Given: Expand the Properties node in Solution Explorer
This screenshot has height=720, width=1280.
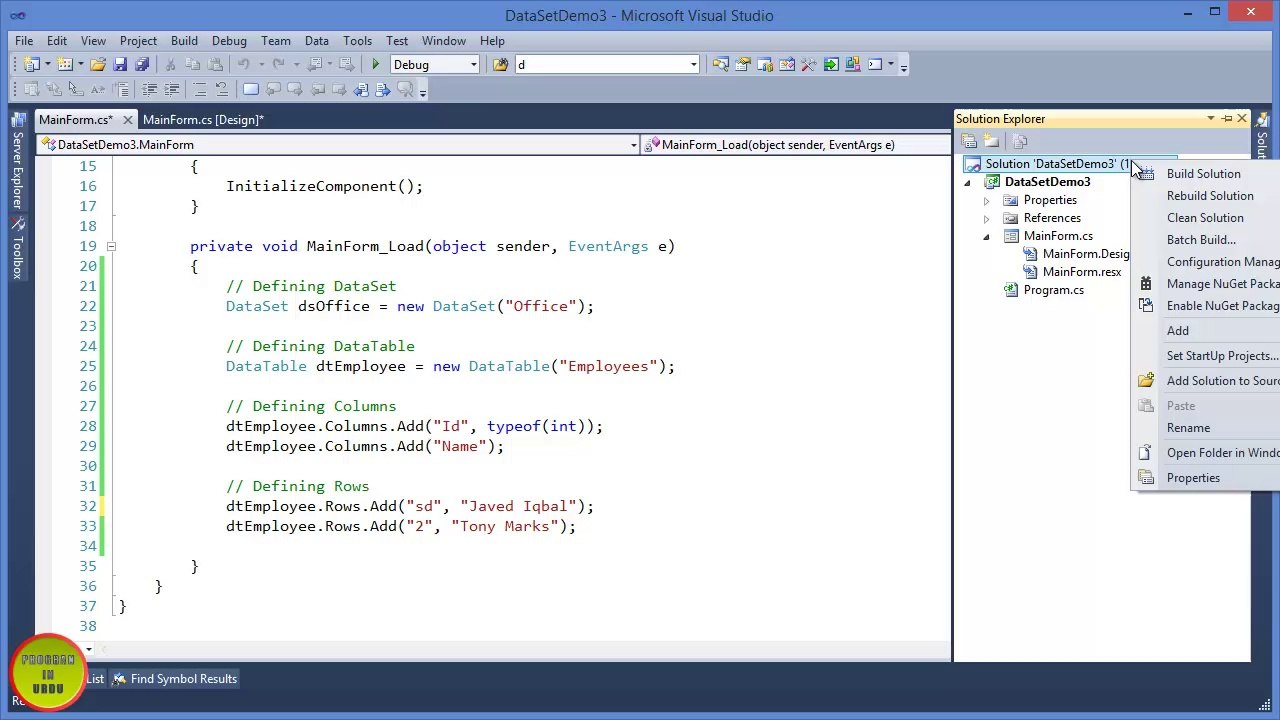Looking at the screenshot, I should pyautogui.click(x=986, y=200).
